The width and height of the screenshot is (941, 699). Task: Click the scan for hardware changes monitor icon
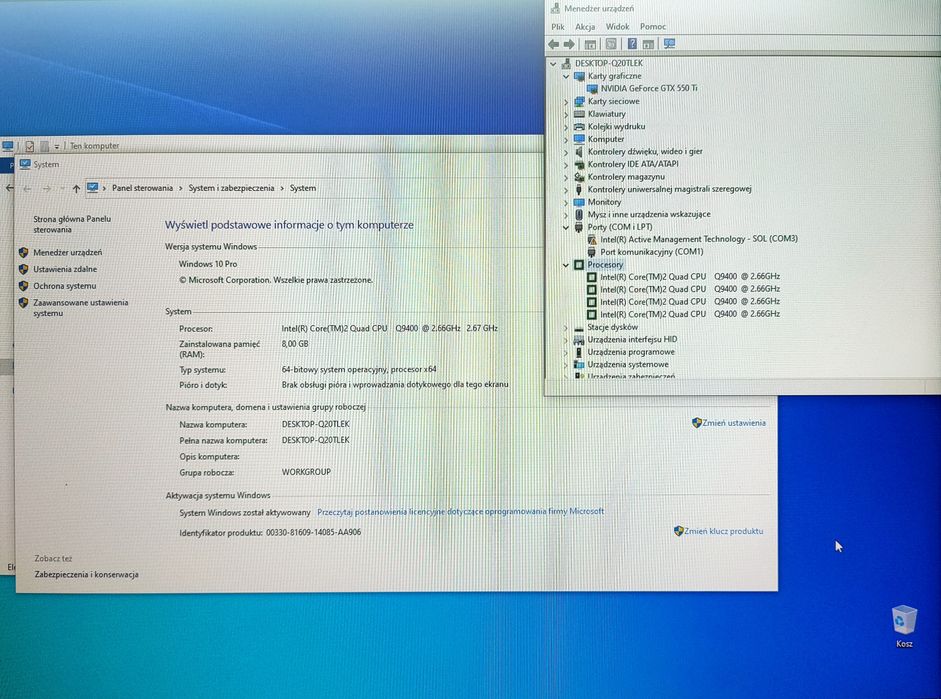point(669,44)
